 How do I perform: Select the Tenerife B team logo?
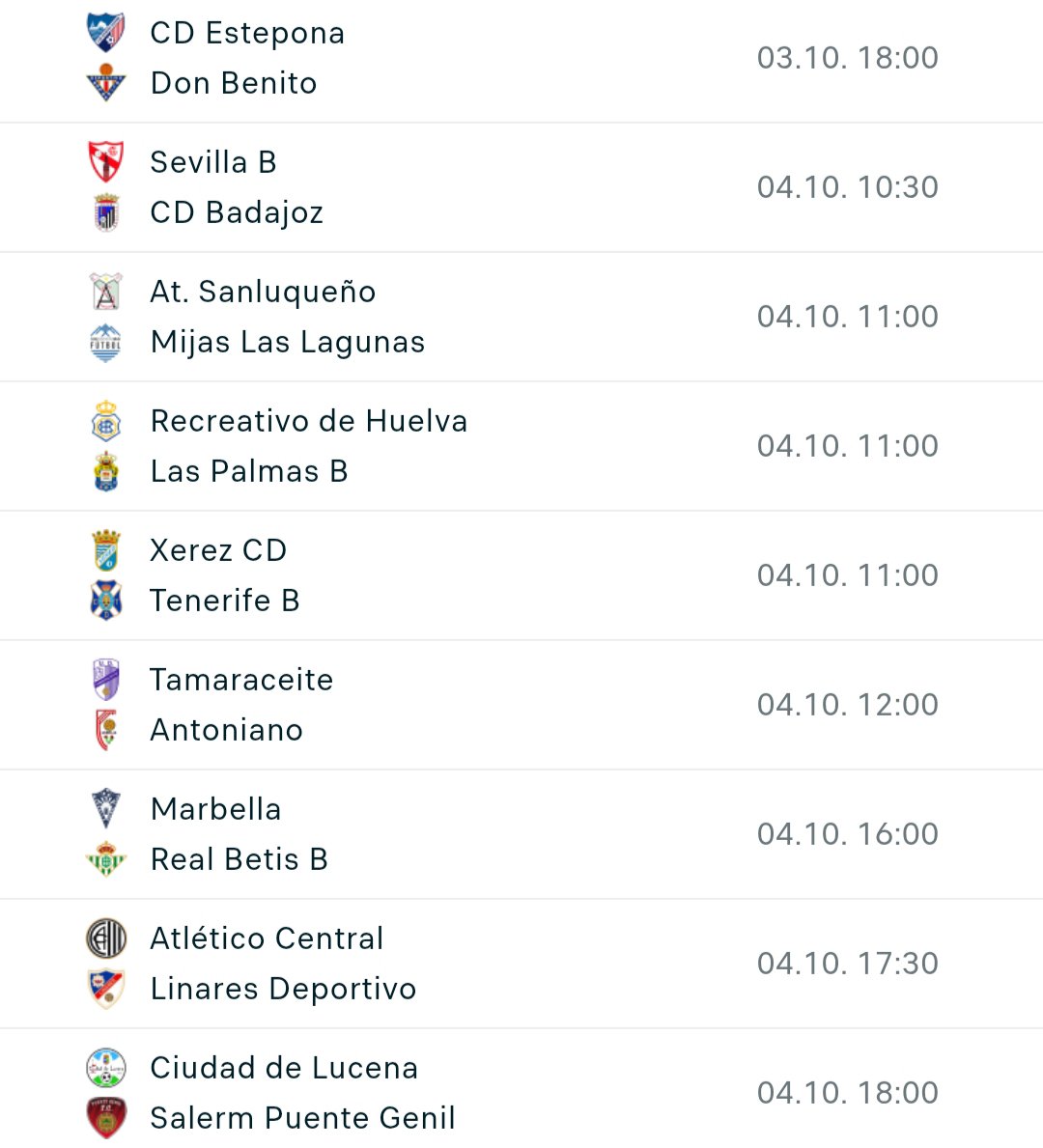(x=106, y=601)
